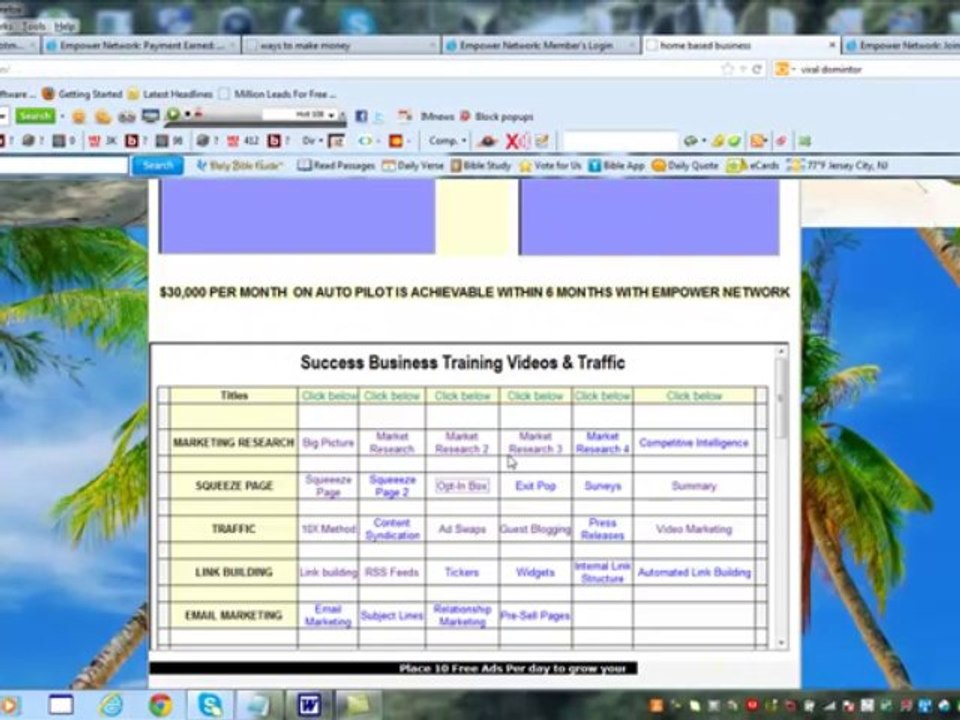Image resolution: width=960 pixels, height=720 pixels.
Task: Open the Surveys link
Action: pos(602,486)
